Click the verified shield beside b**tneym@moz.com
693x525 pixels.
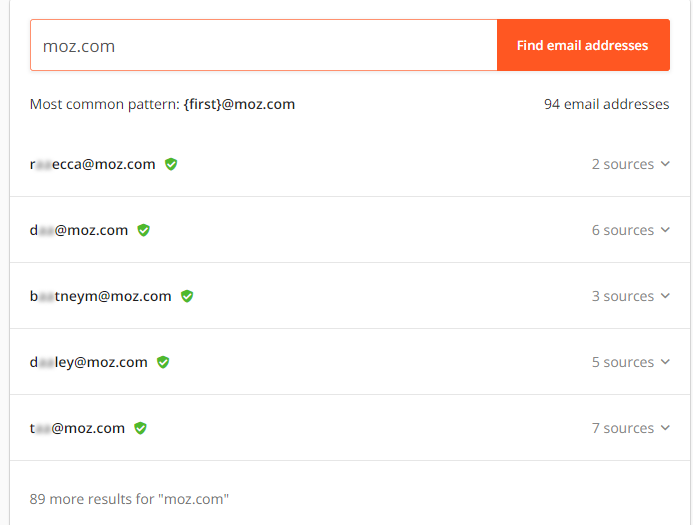click(x=187, y=296)
